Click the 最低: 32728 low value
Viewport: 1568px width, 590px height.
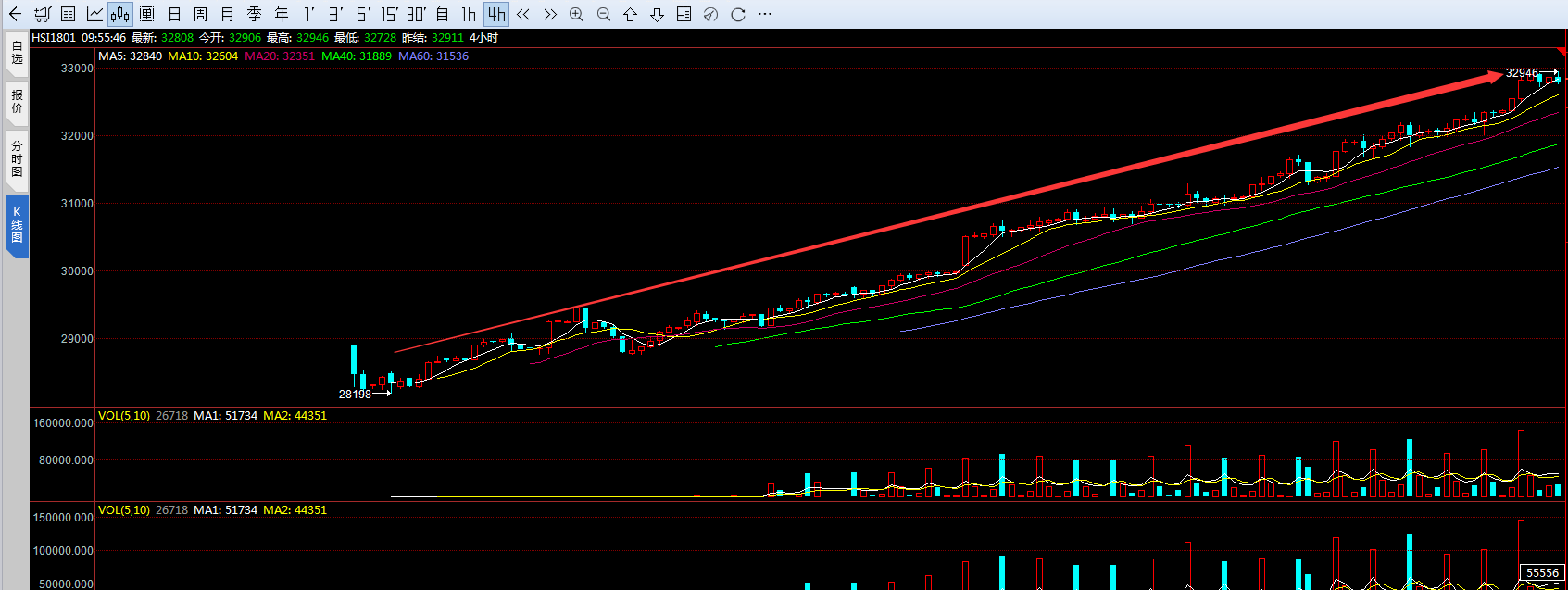pyautogui.click(x=365, y=38)
